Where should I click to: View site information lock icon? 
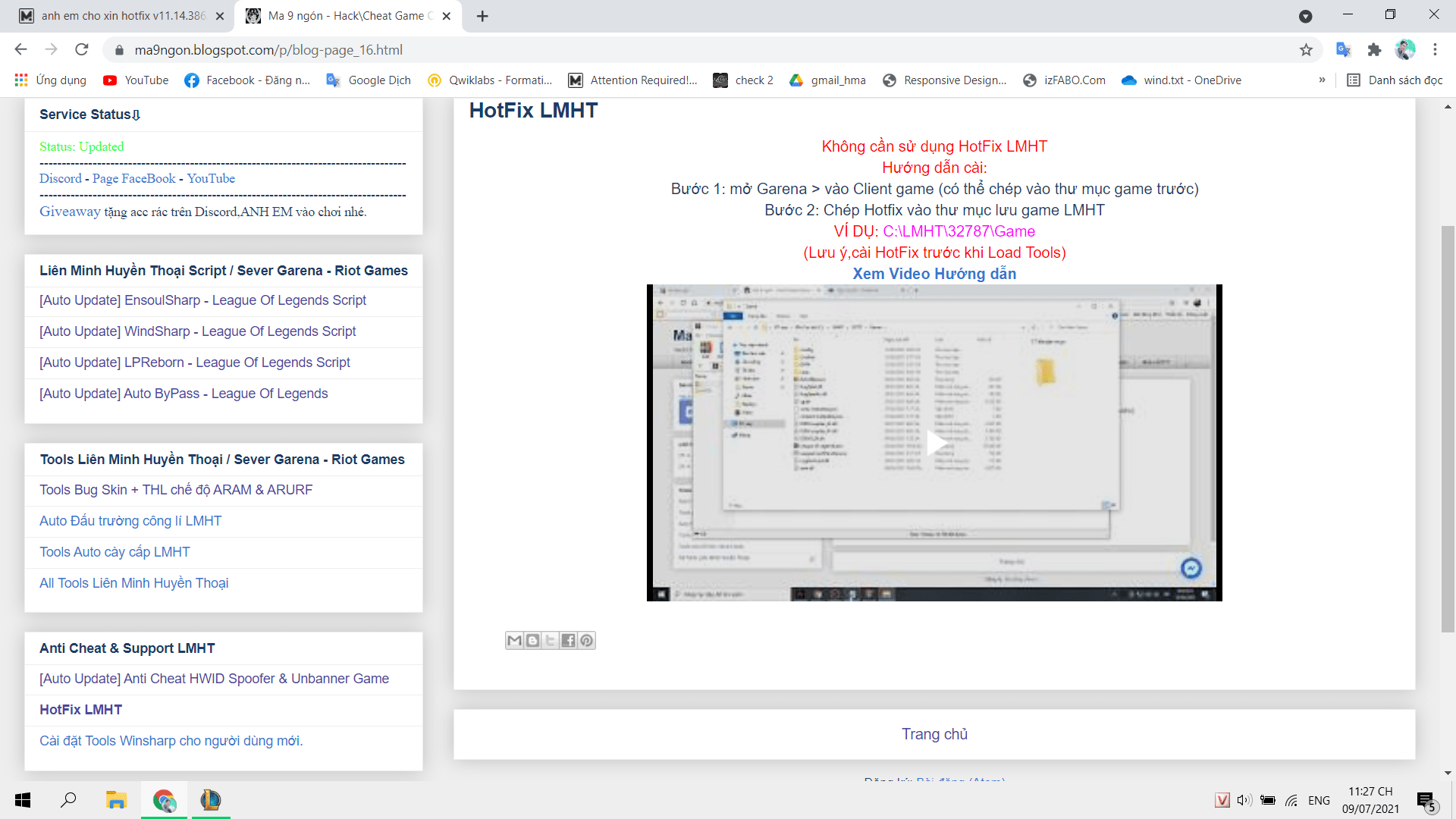[x=118, y=50]
